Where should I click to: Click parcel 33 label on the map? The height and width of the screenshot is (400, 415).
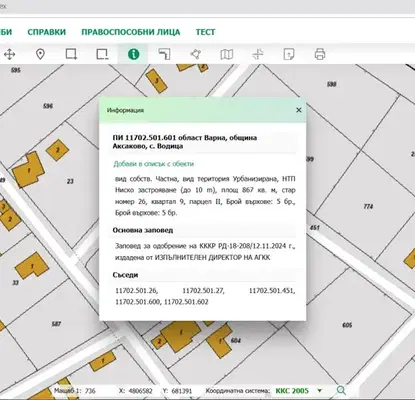point(15,283)
